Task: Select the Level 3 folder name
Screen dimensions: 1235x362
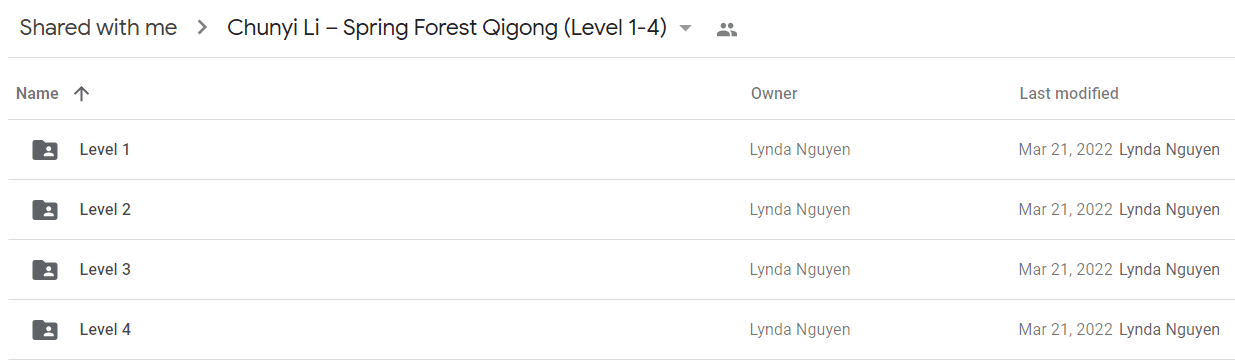Action: click(105, 270)
